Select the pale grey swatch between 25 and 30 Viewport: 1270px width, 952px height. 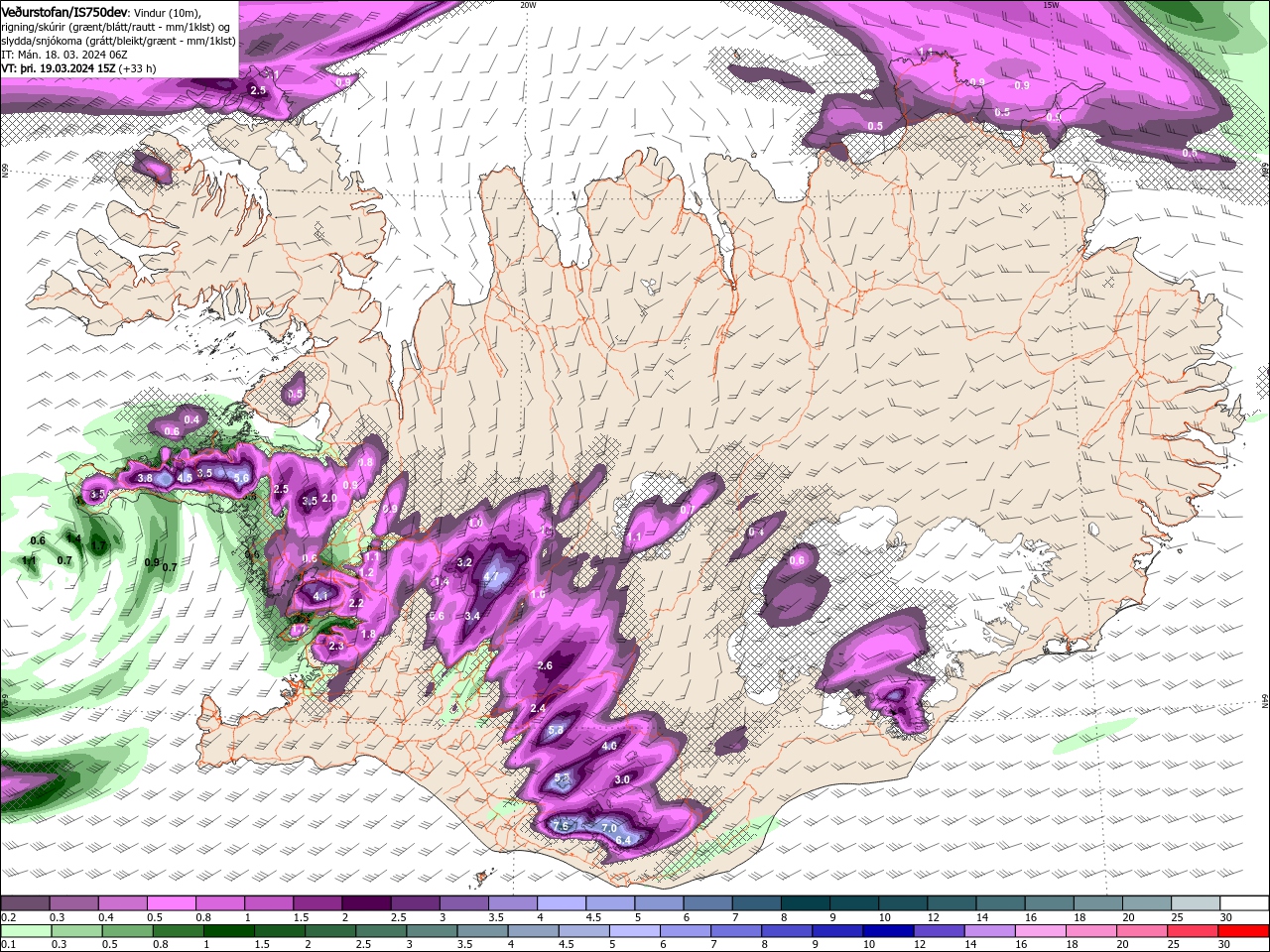(1196, 903)
